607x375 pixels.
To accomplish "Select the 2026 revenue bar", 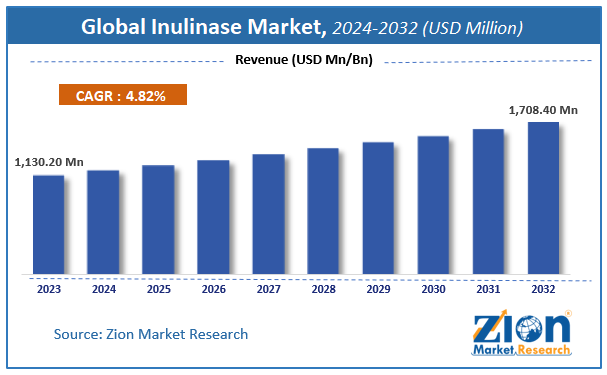I will (x=213, y=217).
